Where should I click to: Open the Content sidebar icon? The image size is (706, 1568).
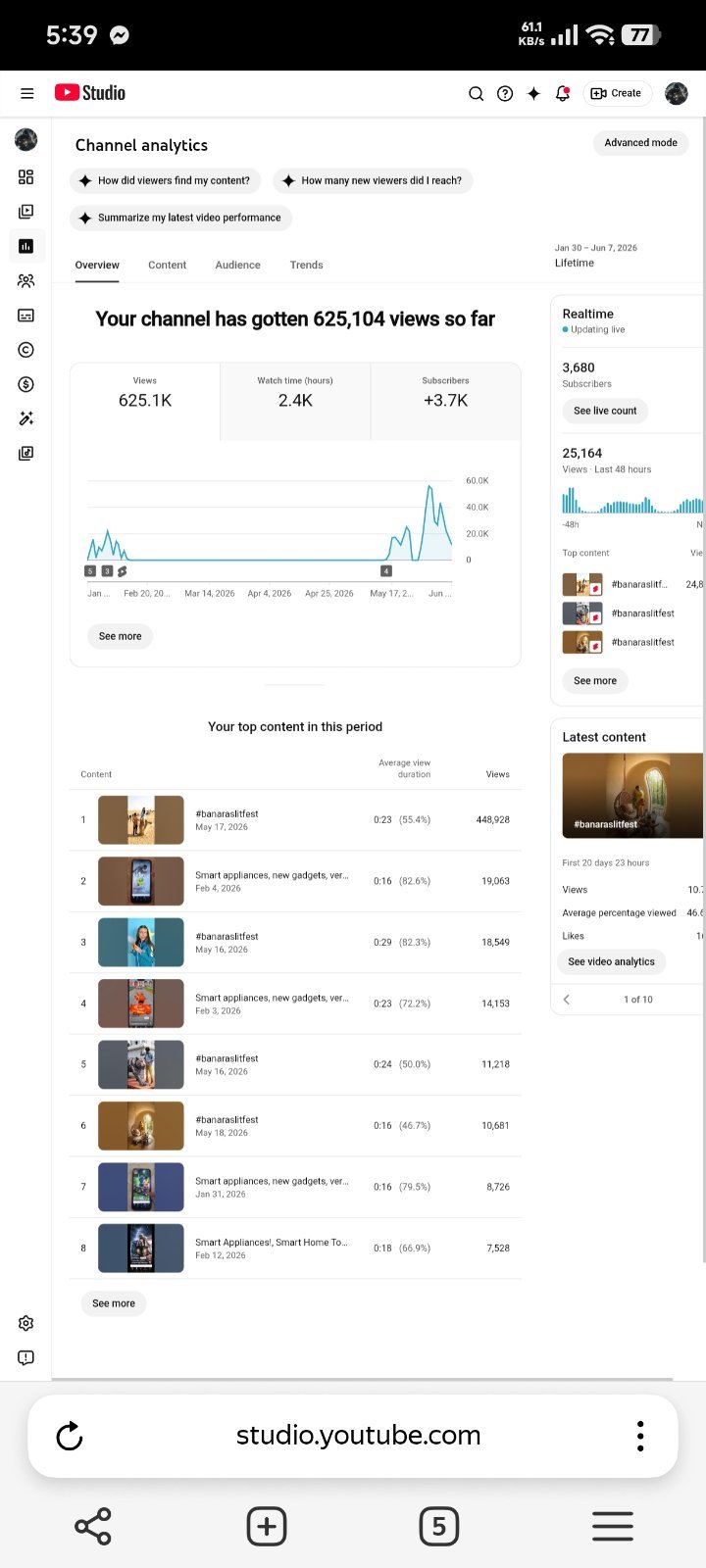[x=26, y=211]
